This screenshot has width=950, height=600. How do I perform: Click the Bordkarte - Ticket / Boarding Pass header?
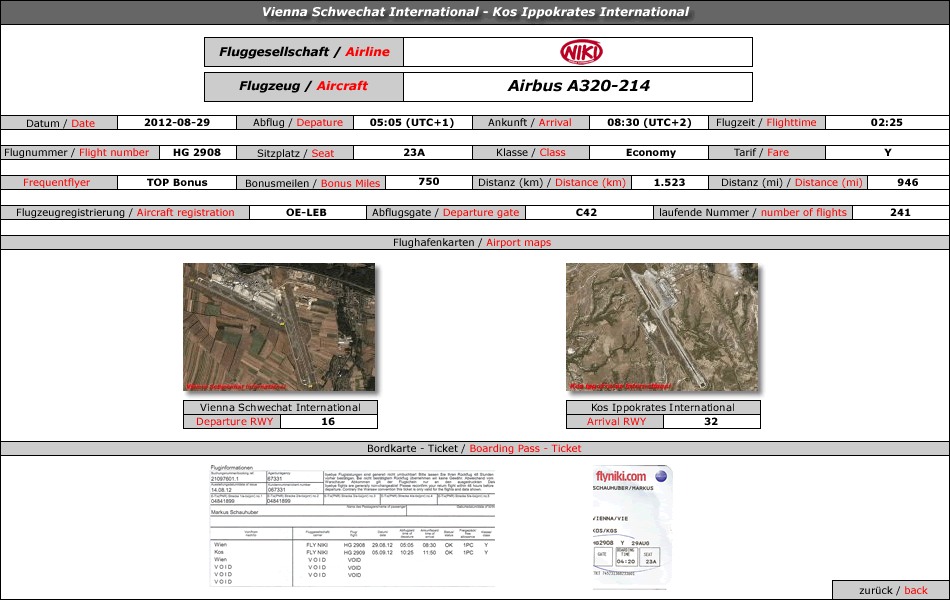tap(475, 448)
